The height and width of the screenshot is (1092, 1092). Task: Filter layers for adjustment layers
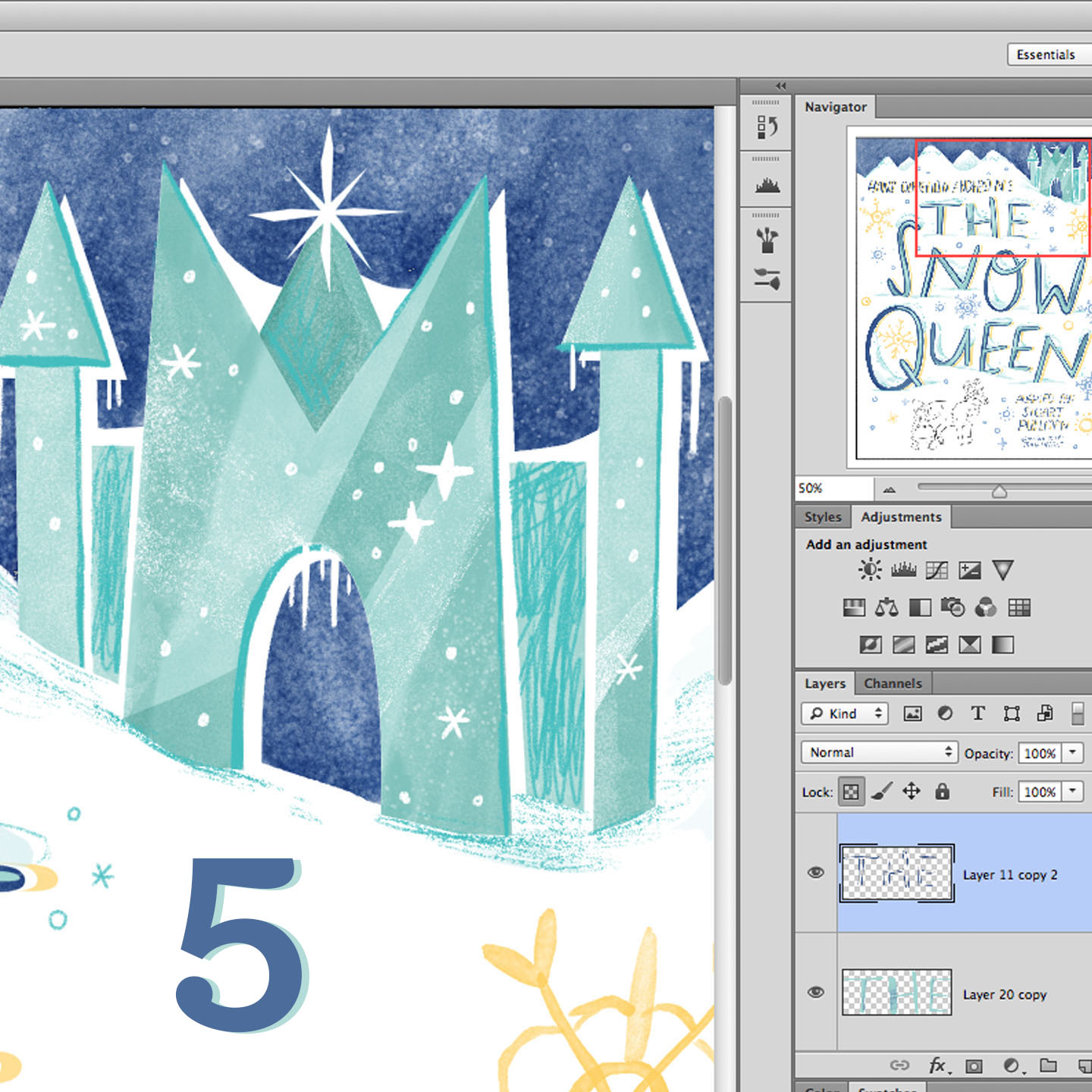coord(945,714)
